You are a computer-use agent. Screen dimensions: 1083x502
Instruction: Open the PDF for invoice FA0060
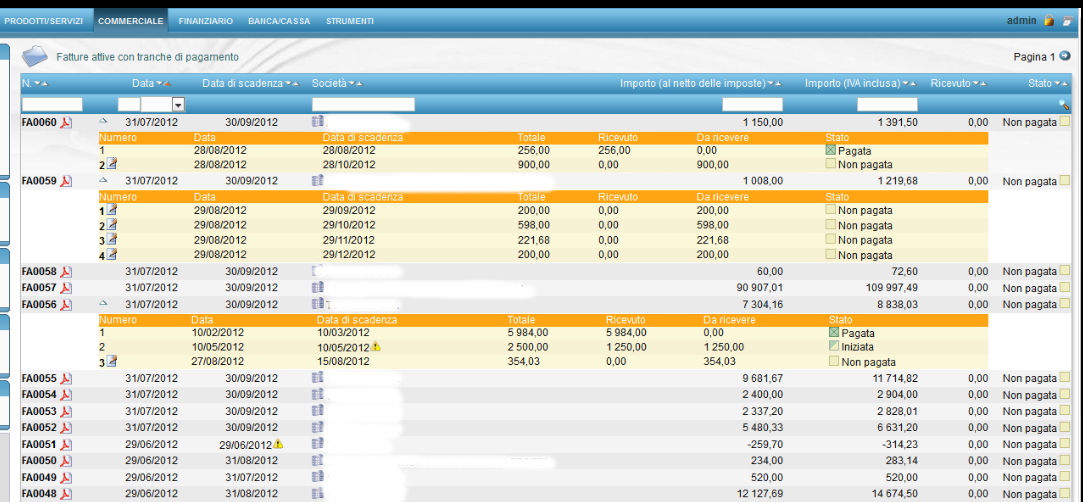click(66, 122)
